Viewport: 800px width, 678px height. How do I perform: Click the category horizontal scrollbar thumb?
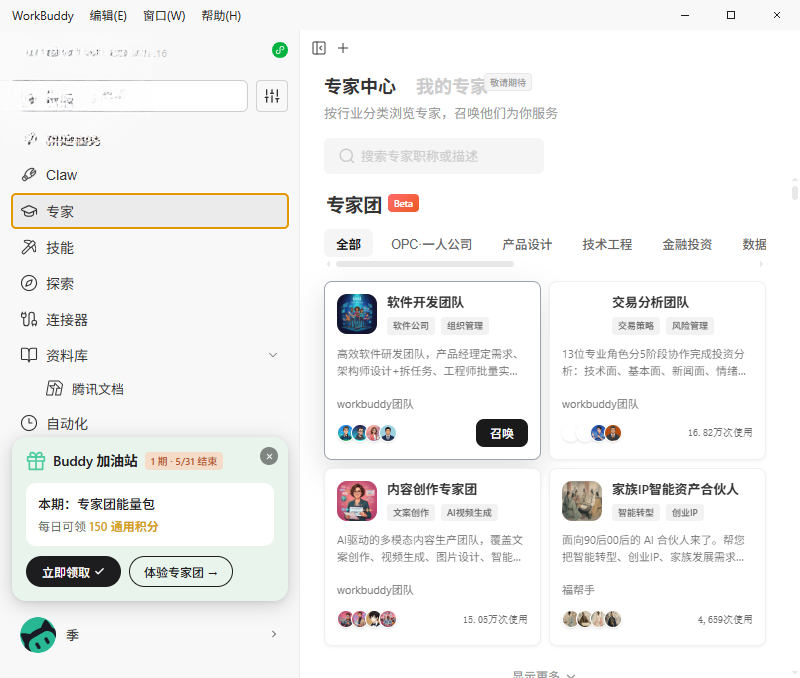click(425, 264)
